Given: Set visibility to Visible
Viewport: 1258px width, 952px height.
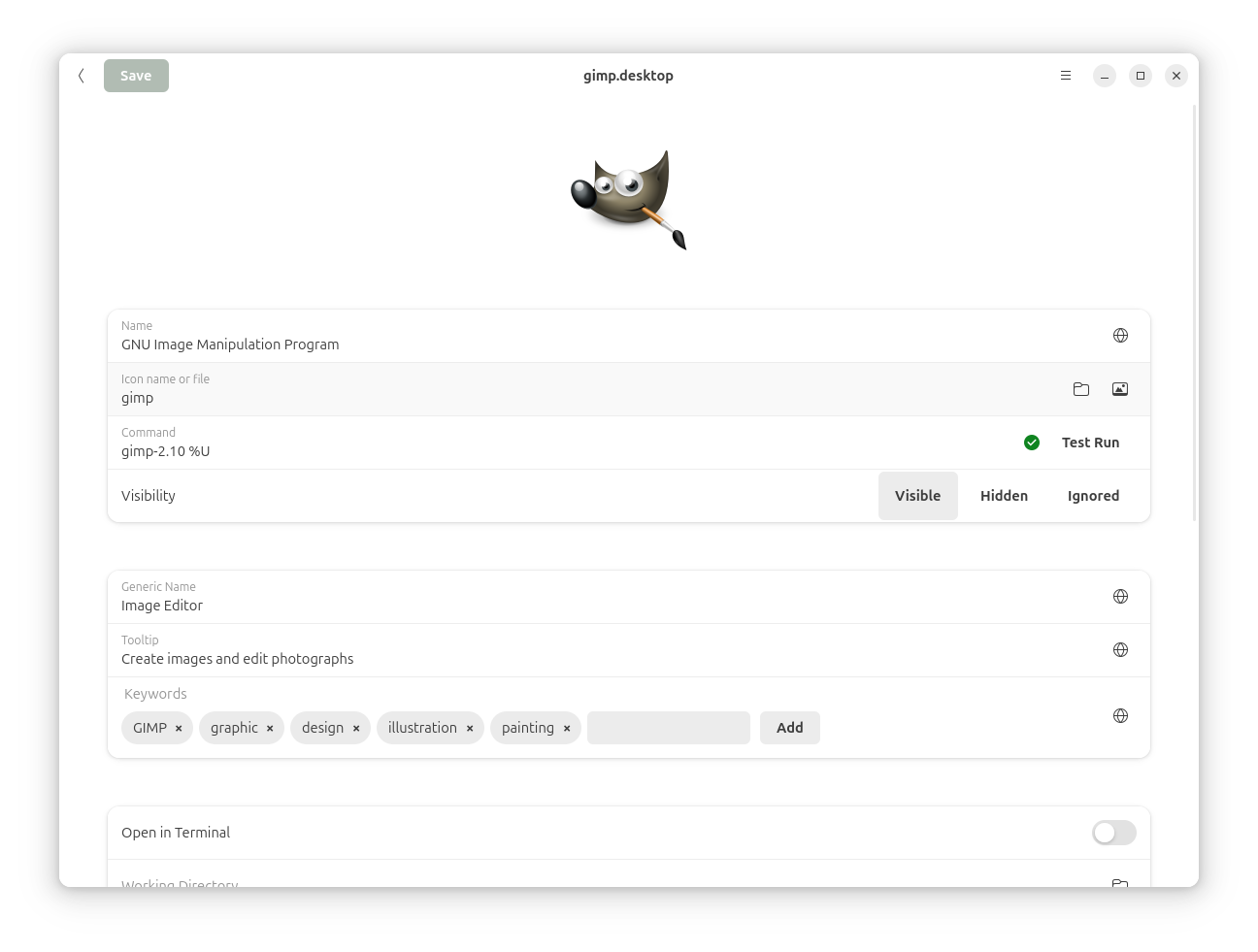Looking at the screenshot, I should 918,496.
